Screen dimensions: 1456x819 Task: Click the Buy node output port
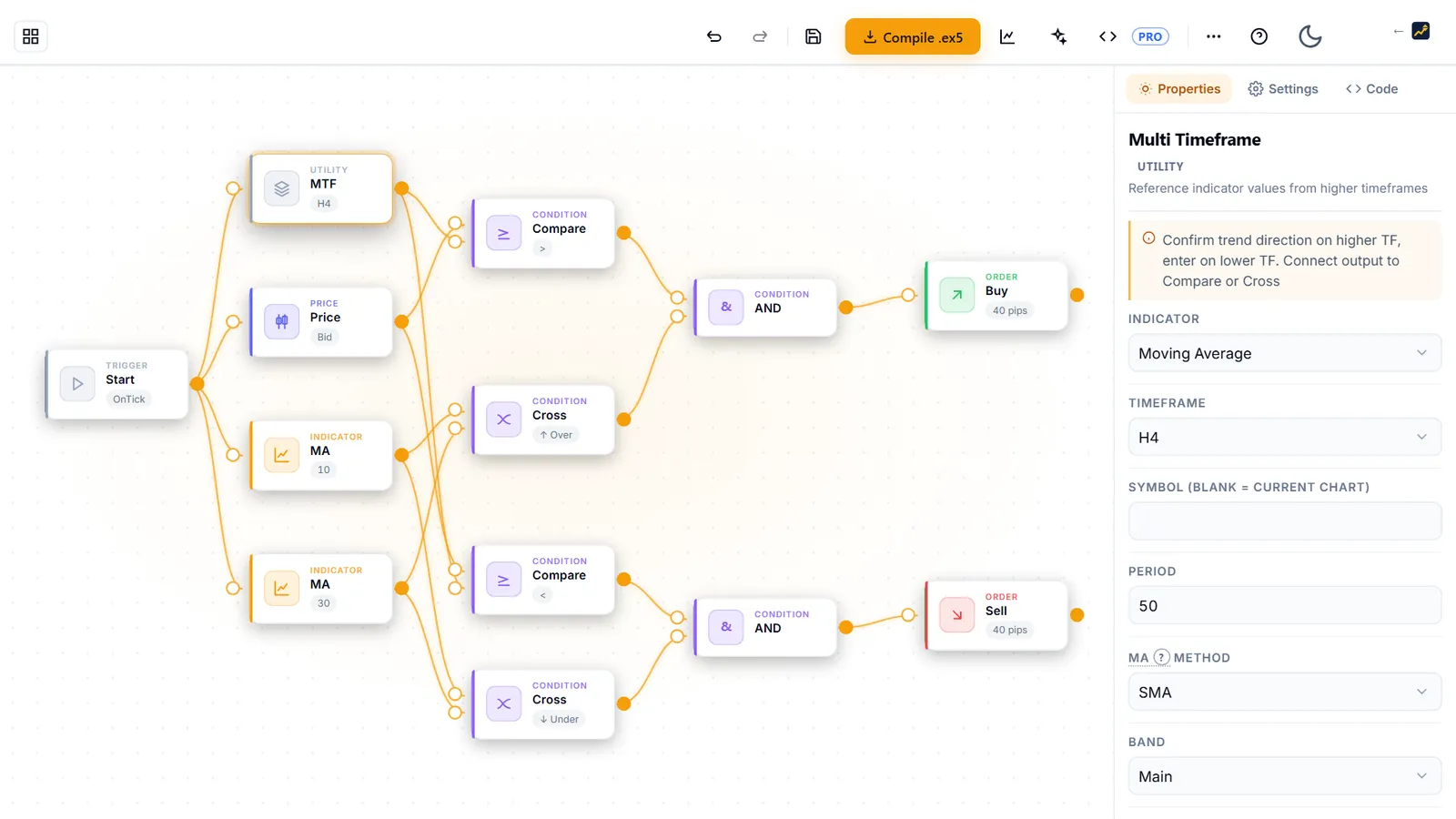tap(1077, 295)
